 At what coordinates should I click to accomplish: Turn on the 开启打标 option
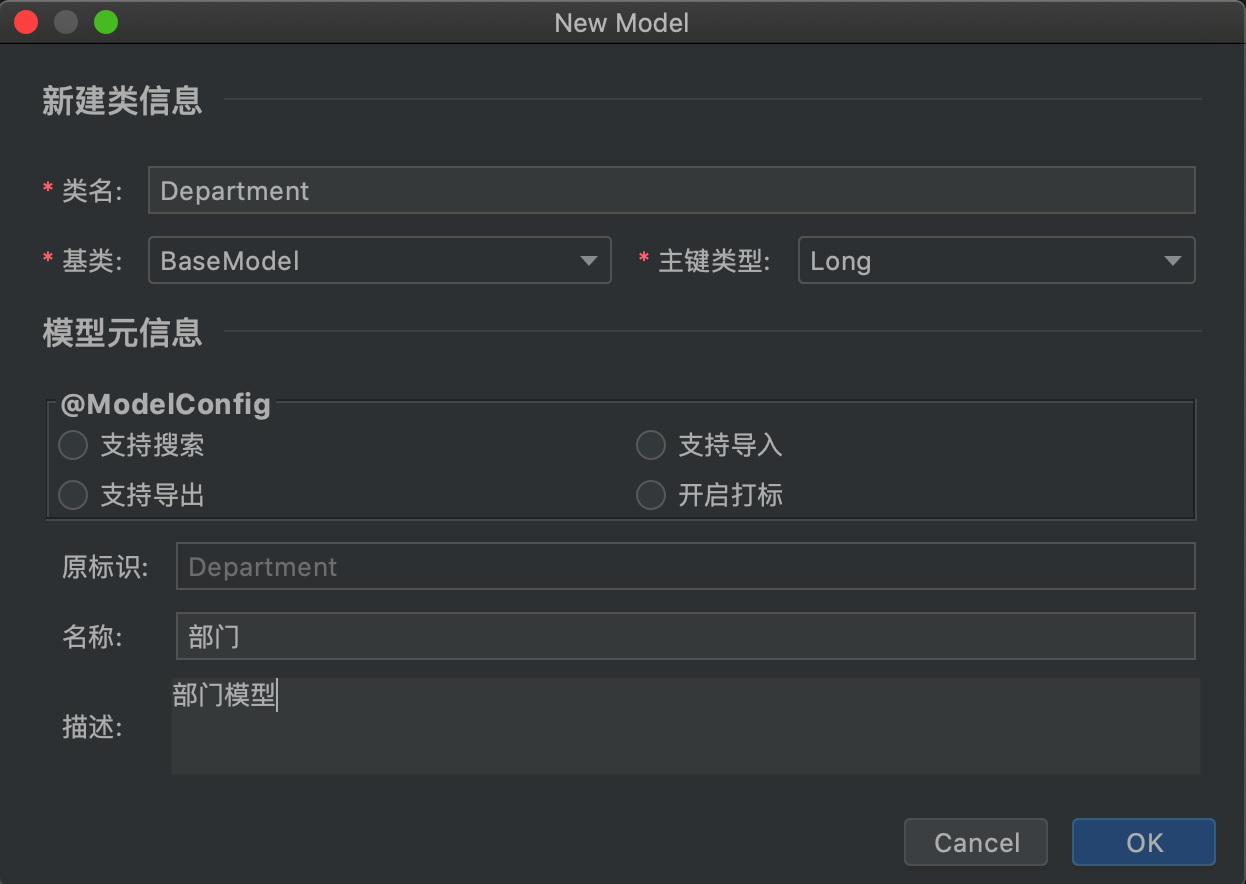pos(651,495)
